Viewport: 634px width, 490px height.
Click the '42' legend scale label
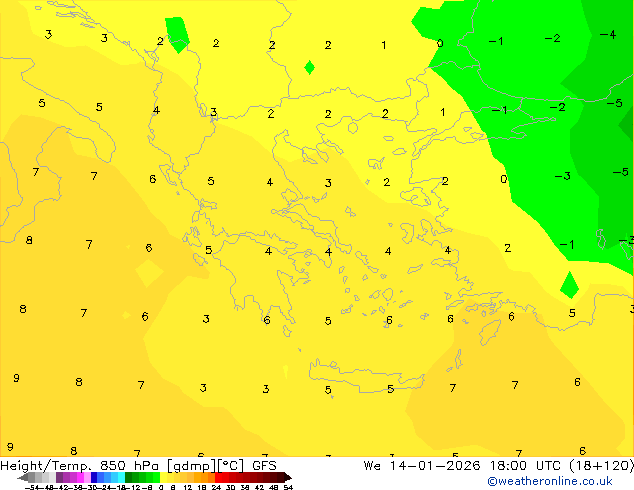pyautogui.click(x=259, y=488)
